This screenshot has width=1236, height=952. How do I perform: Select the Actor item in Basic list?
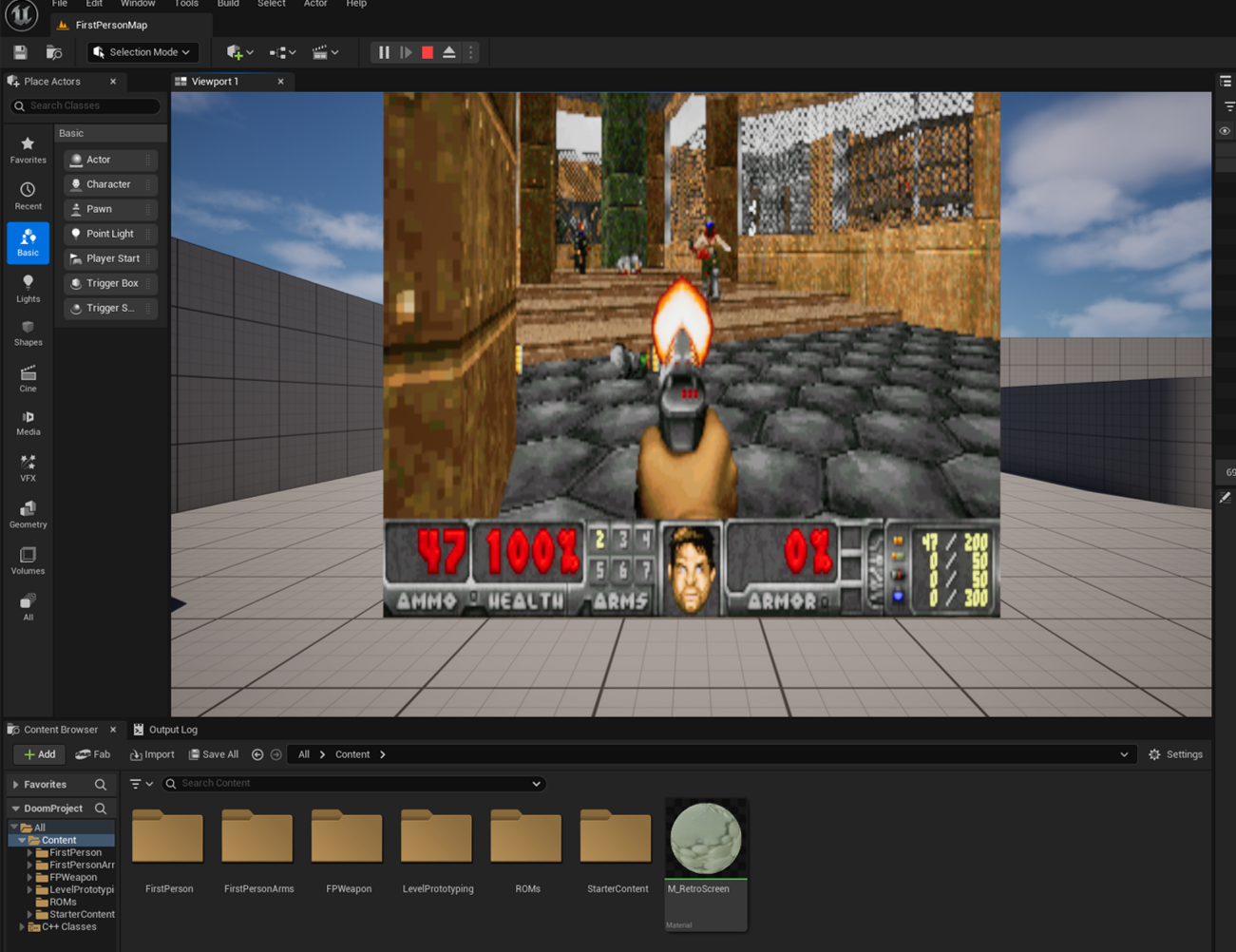tap(110, 160)
